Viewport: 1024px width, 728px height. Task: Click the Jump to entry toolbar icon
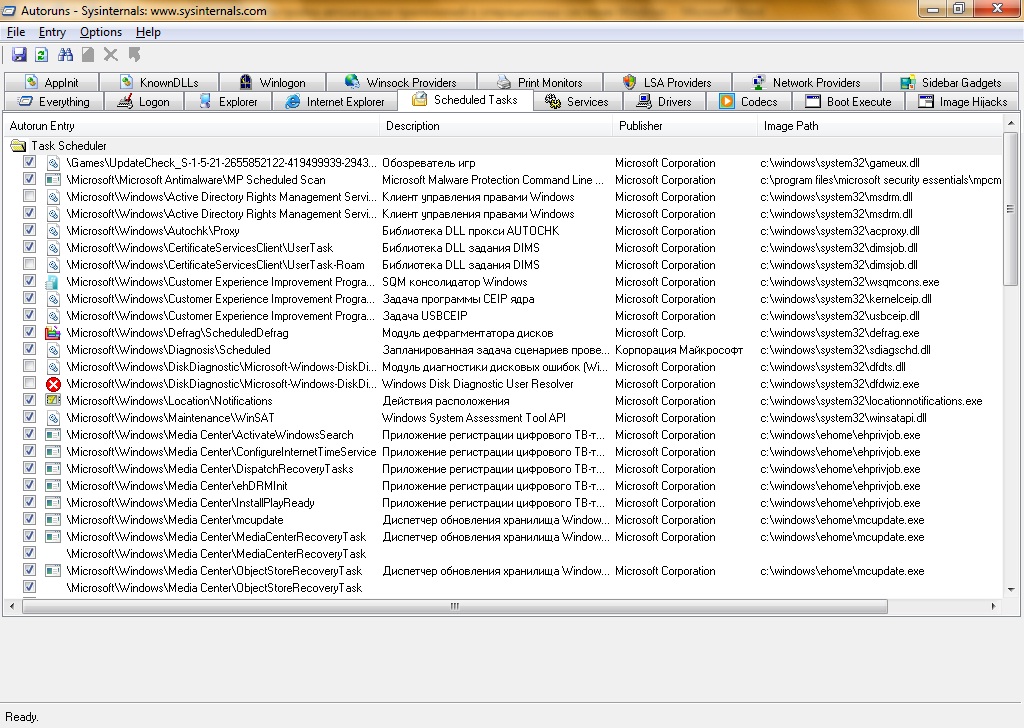135,55
